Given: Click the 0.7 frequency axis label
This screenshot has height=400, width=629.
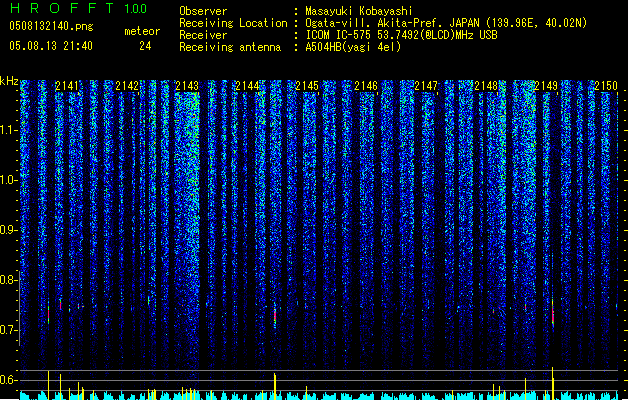Looking at the screenshot, I should [8, 330].
